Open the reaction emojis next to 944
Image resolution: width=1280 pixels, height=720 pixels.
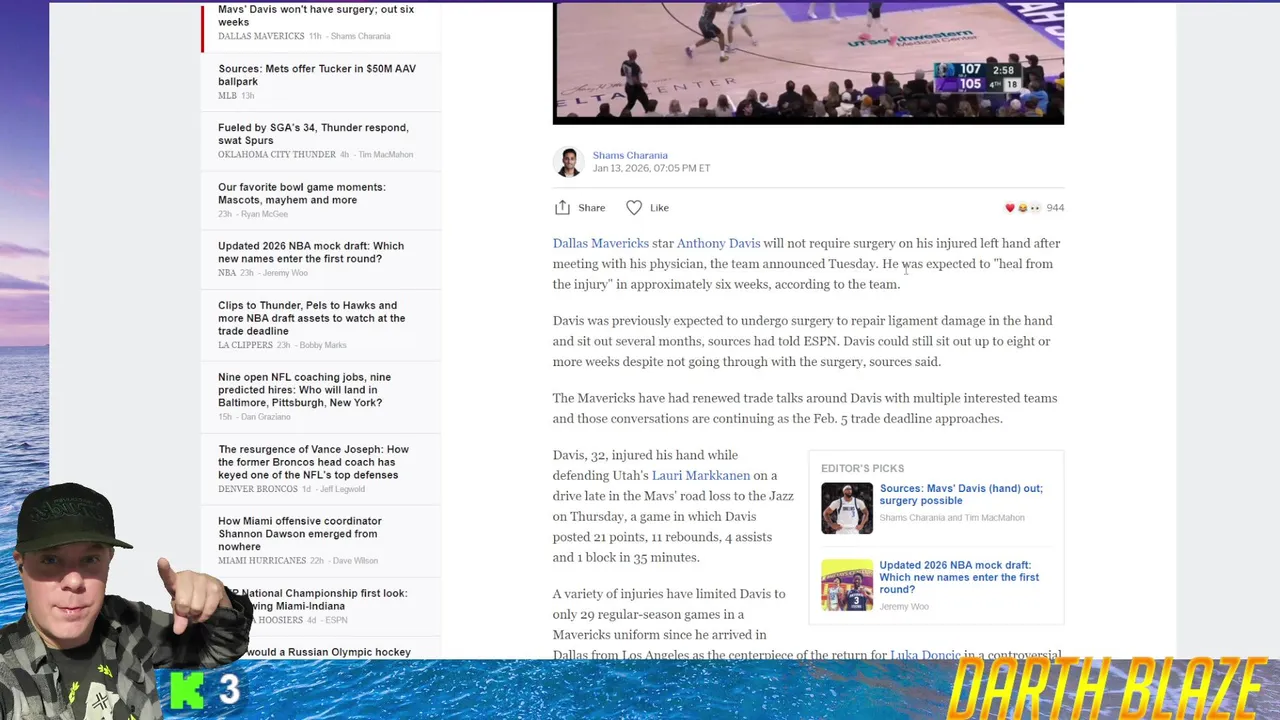click(x=1022, y=208)
